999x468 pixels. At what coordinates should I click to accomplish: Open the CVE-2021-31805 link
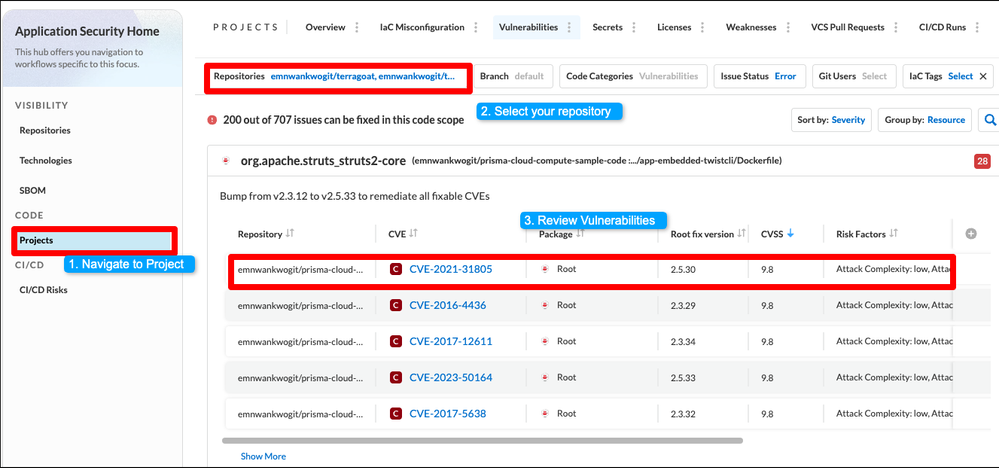(x=450, y=269)
